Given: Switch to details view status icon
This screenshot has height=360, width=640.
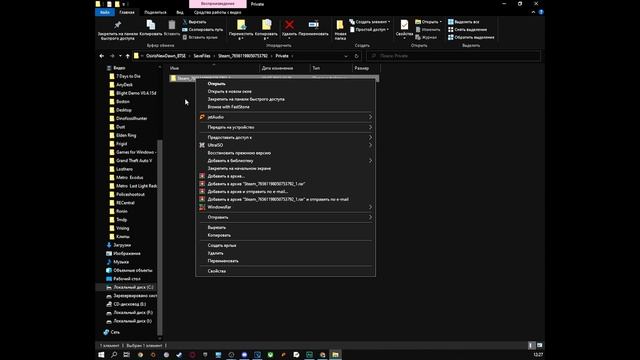Looking at the screenshot, I should pyautogui.click(x=531, y=345).
